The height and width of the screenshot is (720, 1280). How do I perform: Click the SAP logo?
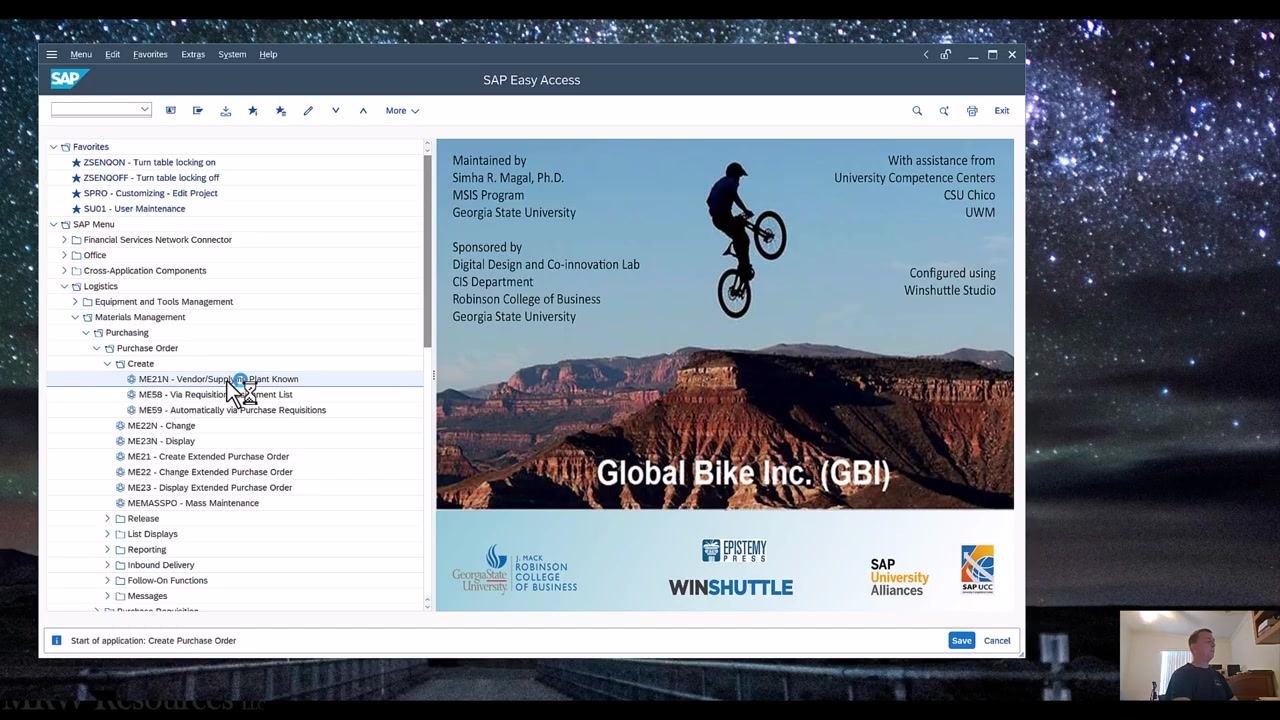(69, 79)
